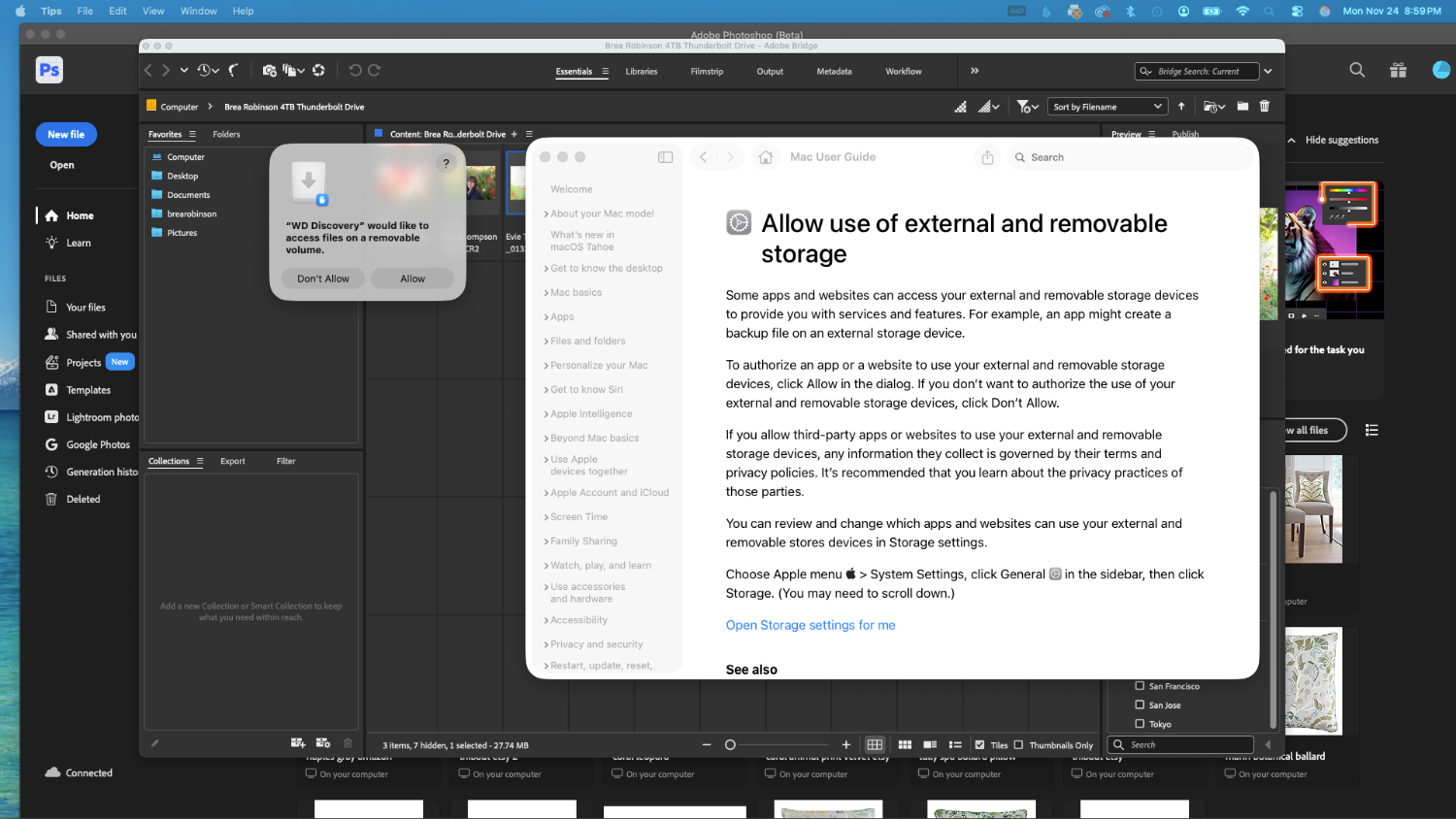This screenshot has width=1456, height=819.
Task: Switch to list view icon in status bar
Action: [955, 745]
